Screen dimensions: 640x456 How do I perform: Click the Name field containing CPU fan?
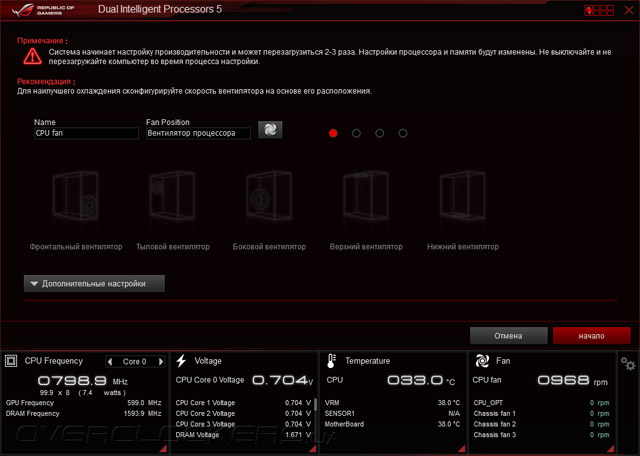tap(86, 133)
